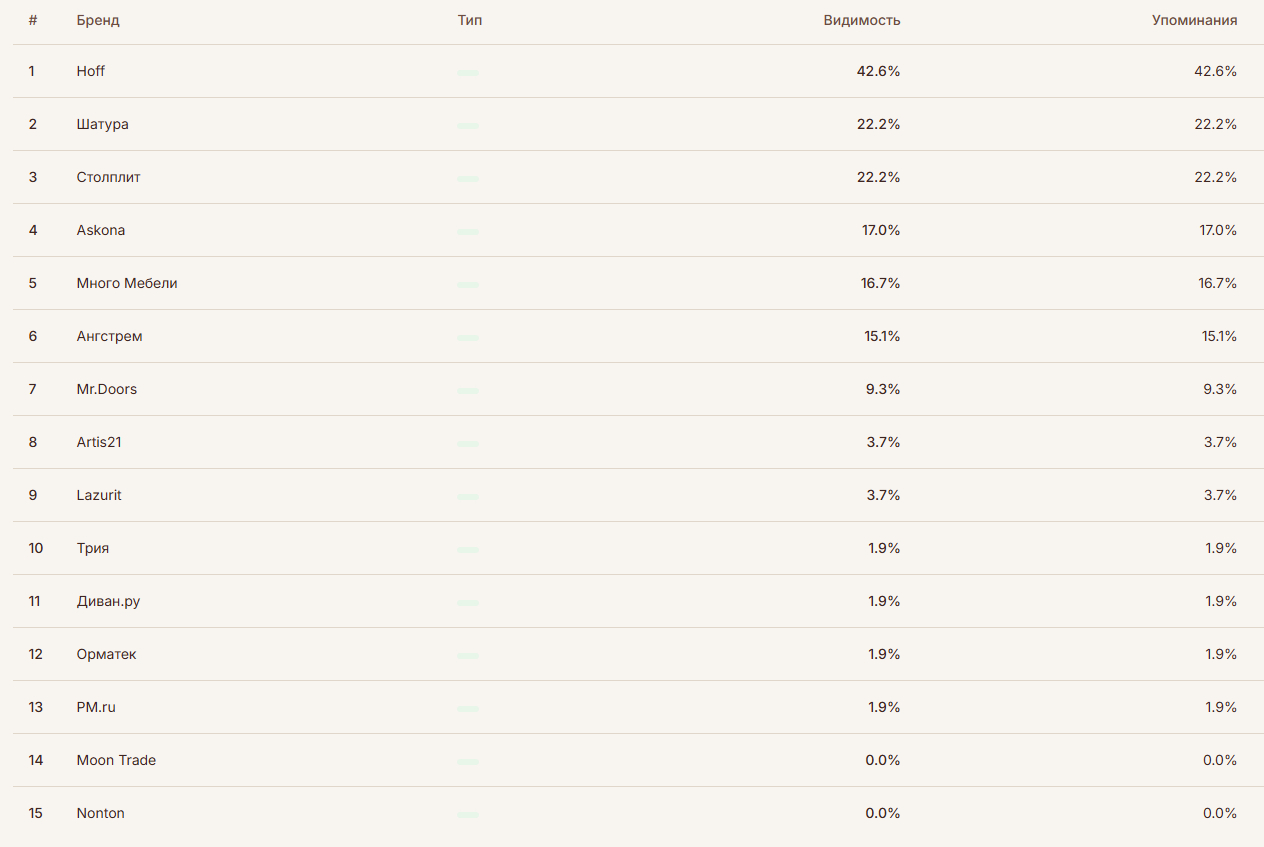Click the Hoff brand name
Image resolution: width=1264 pixels, height=847 pixels.
point(91,71)
